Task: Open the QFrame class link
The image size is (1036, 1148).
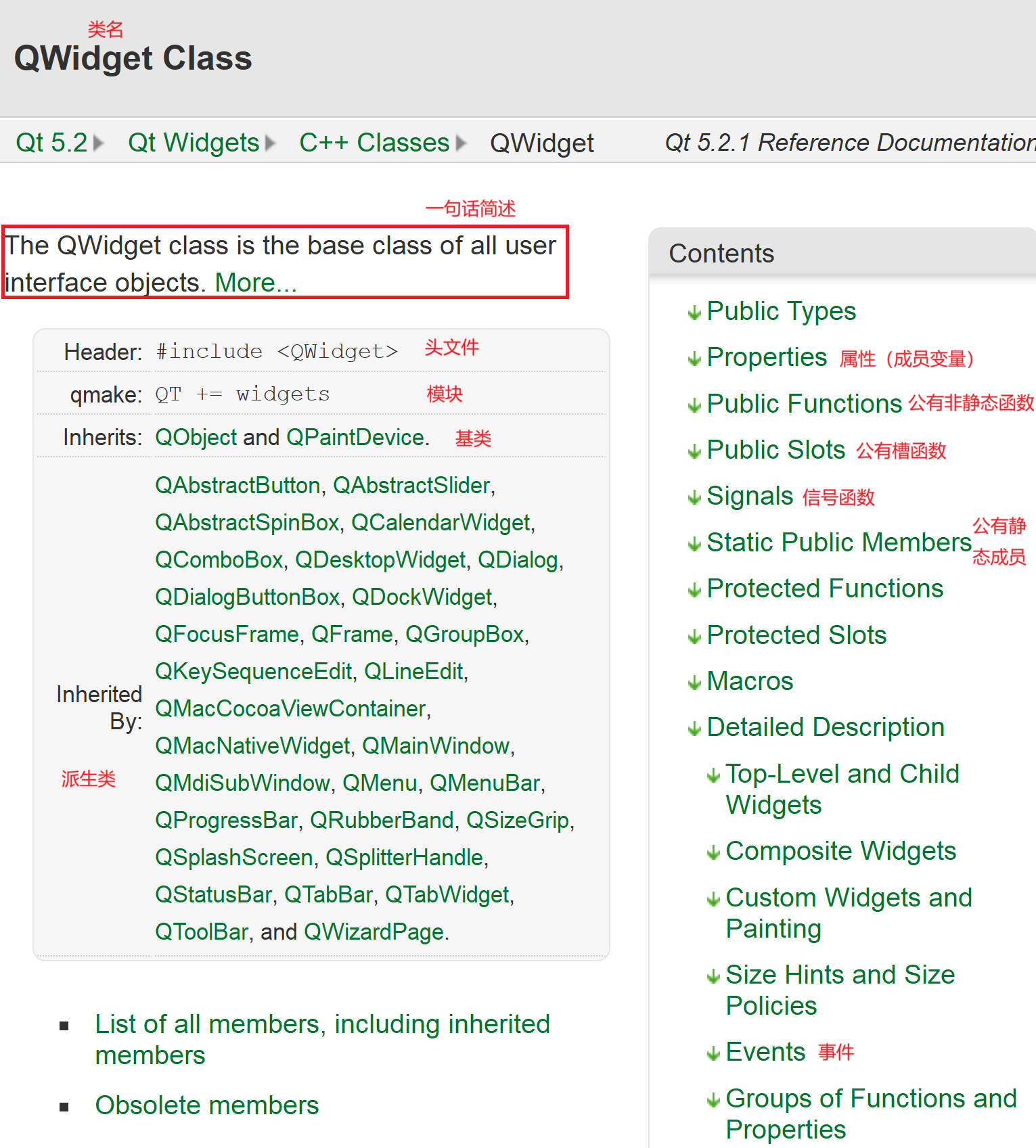Action: click(352, 634)
